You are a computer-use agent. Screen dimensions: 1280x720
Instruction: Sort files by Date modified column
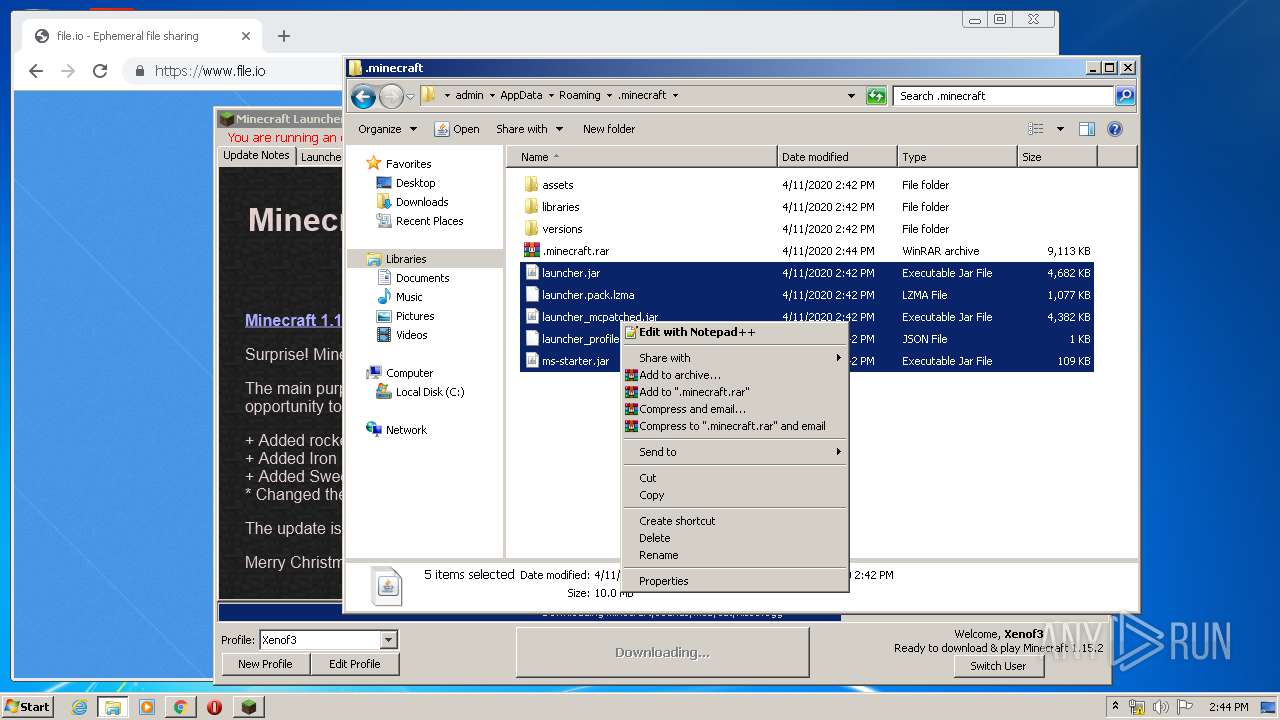(837, 157)
